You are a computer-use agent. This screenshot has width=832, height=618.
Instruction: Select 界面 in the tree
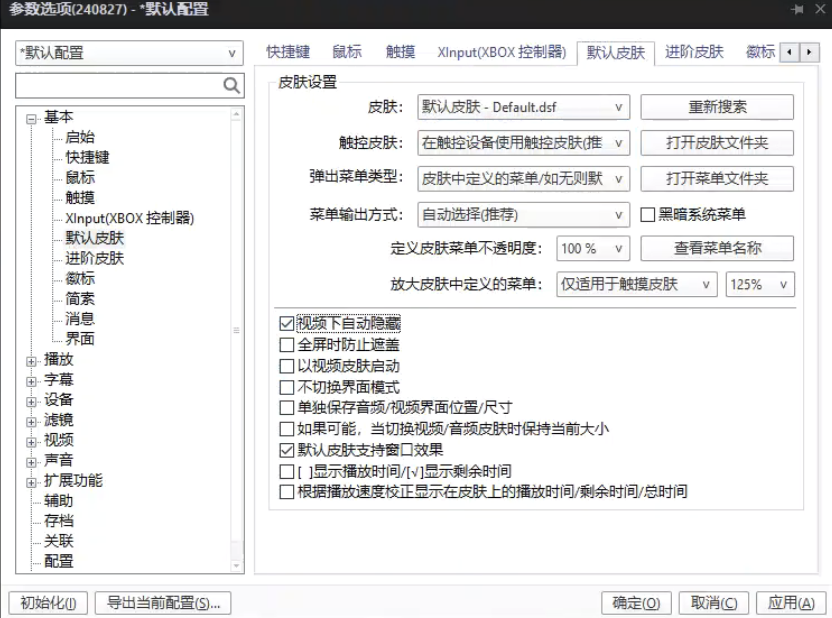coord(80,339)
